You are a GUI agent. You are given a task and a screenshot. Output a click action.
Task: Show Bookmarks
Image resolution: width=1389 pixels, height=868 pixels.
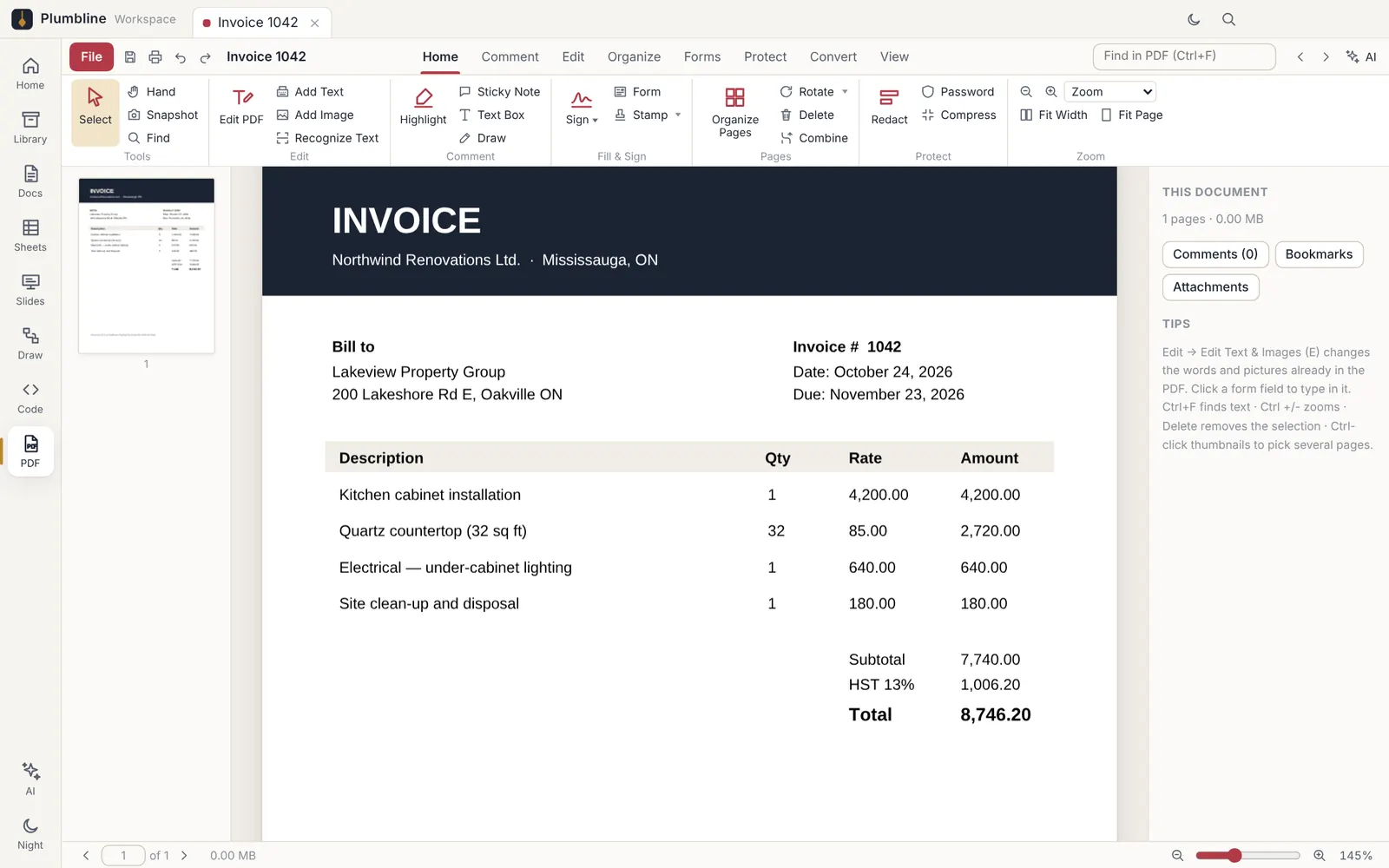(x=1319, y=254)
